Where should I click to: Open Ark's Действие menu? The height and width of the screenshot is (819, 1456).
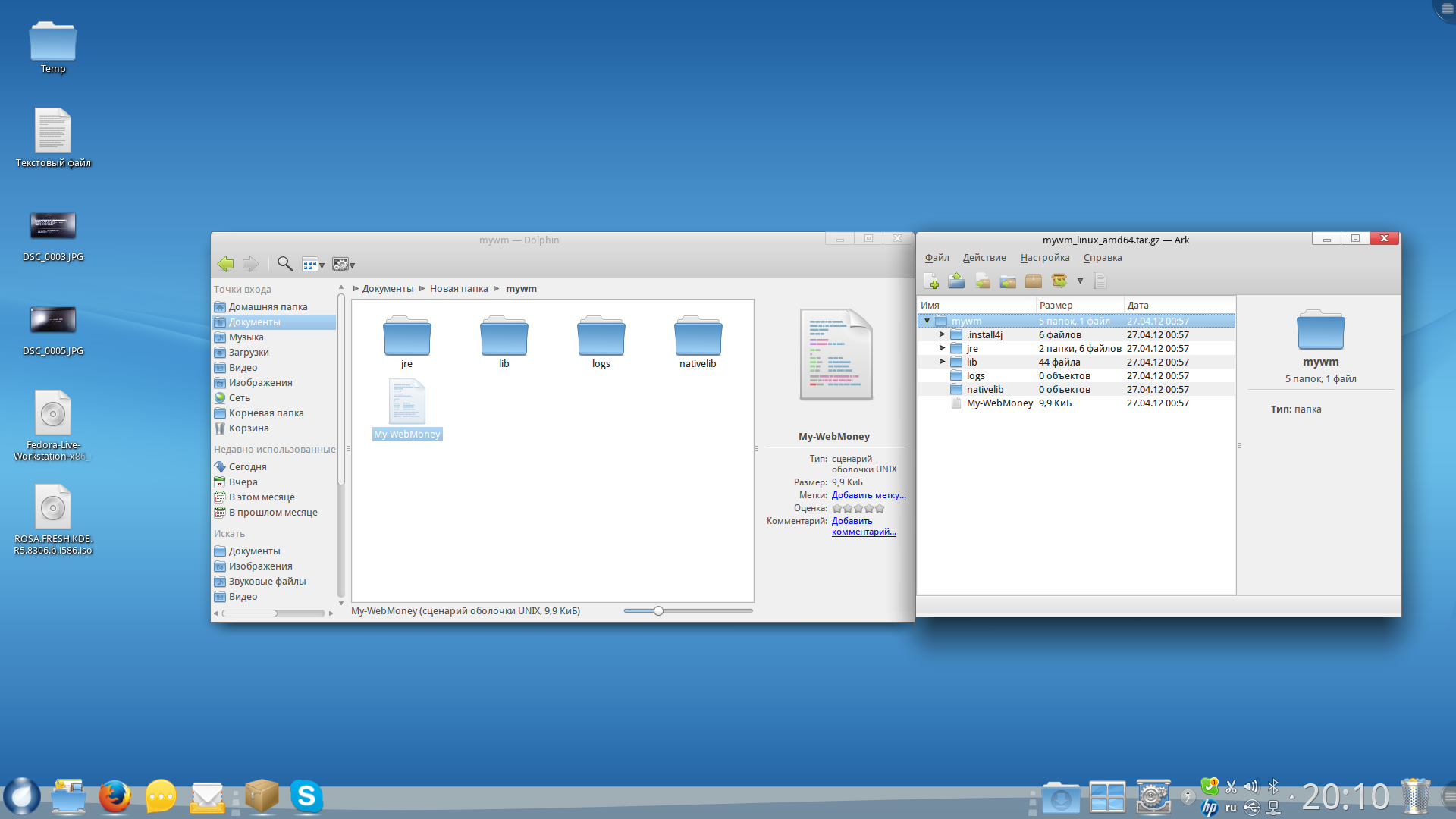click(984, 258)
